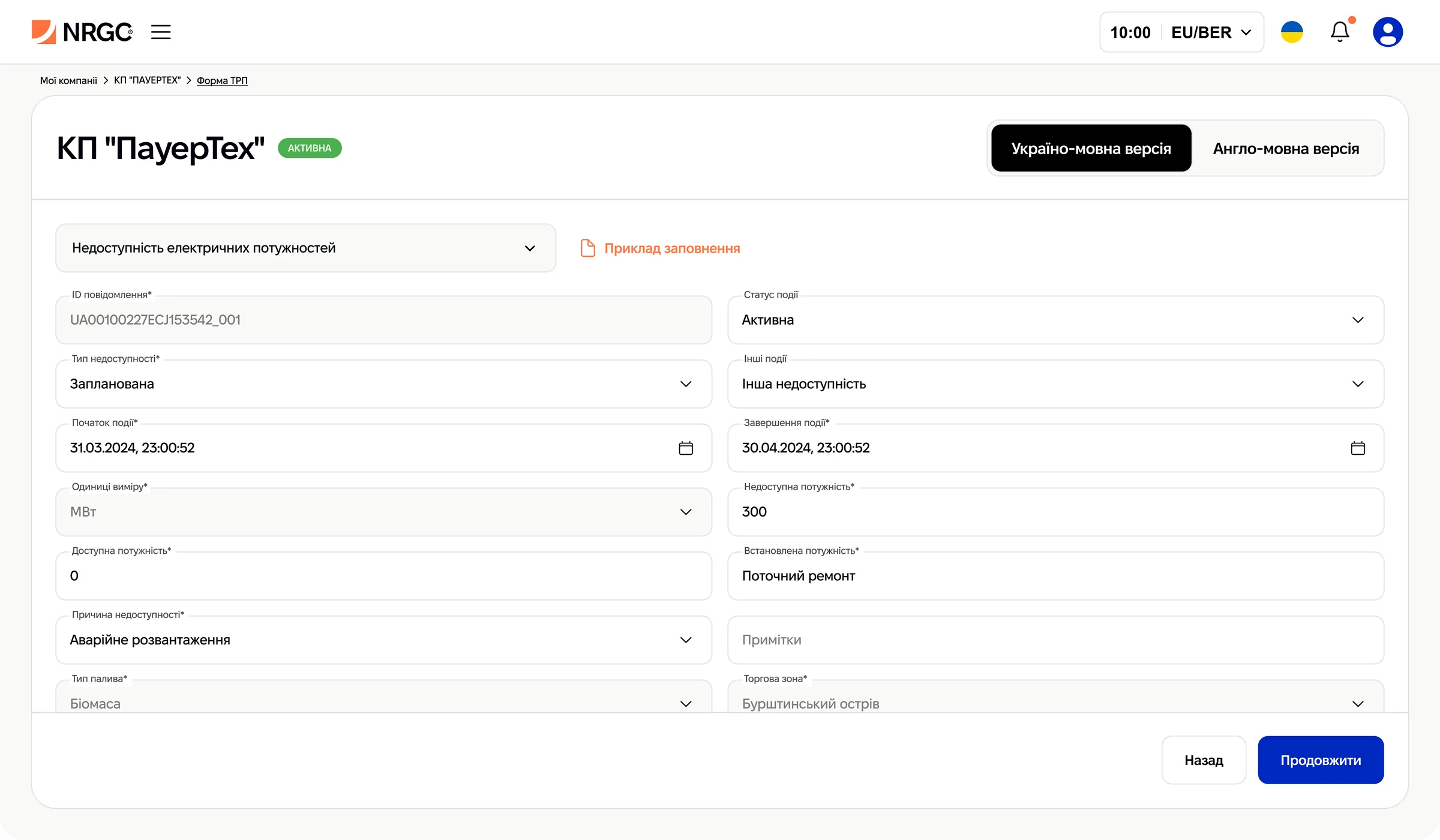Switch to Україно-мовна версія tab

(1091, 148)
